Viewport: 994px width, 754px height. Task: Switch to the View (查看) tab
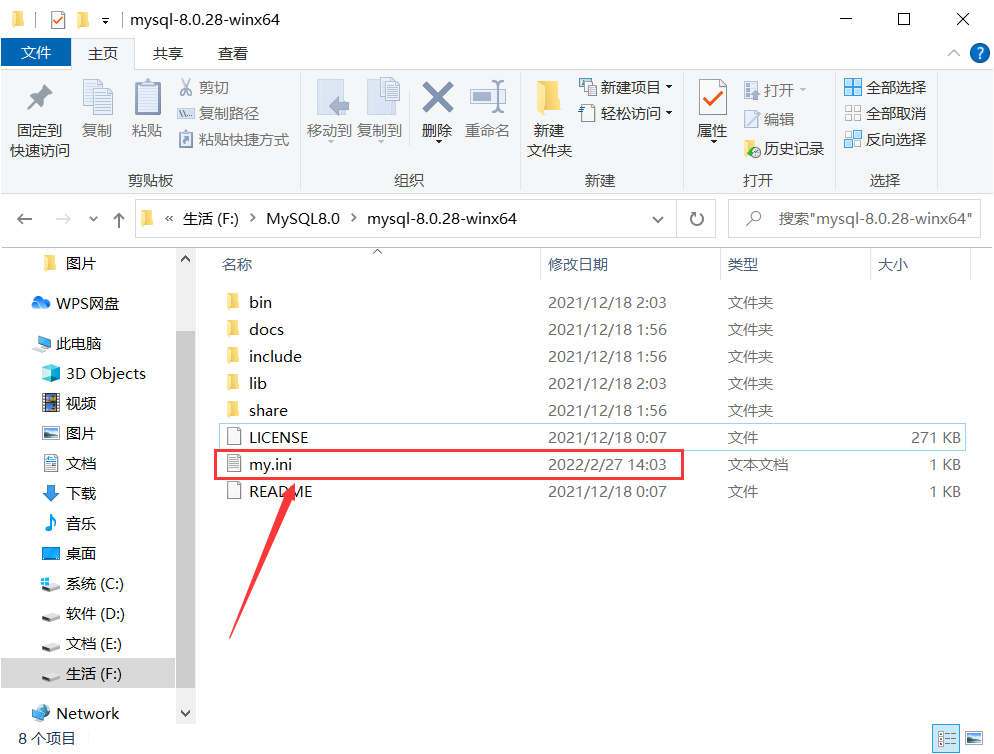233,53
